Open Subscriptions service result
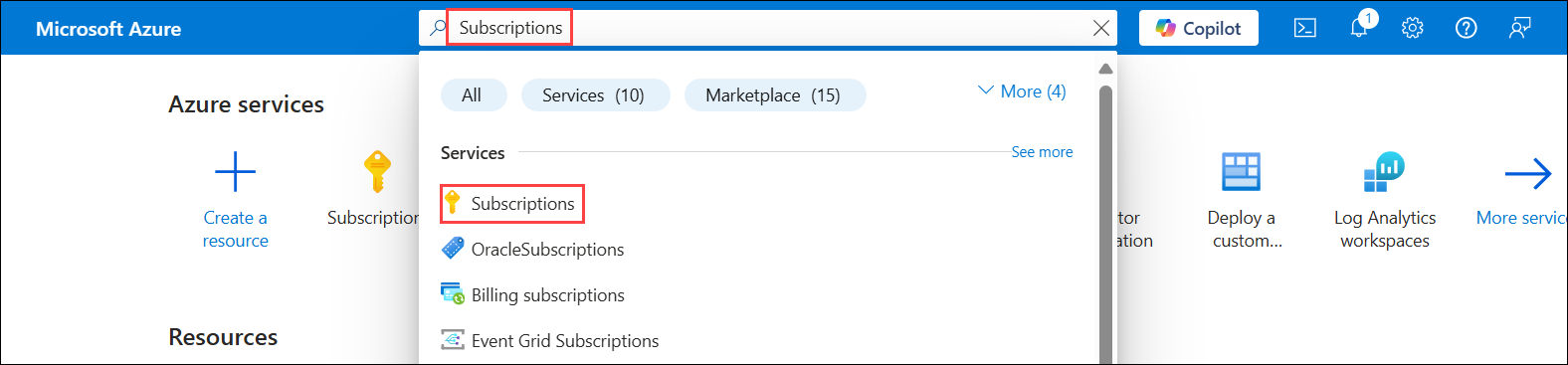 pyautogui.click(x=512, y=204)
